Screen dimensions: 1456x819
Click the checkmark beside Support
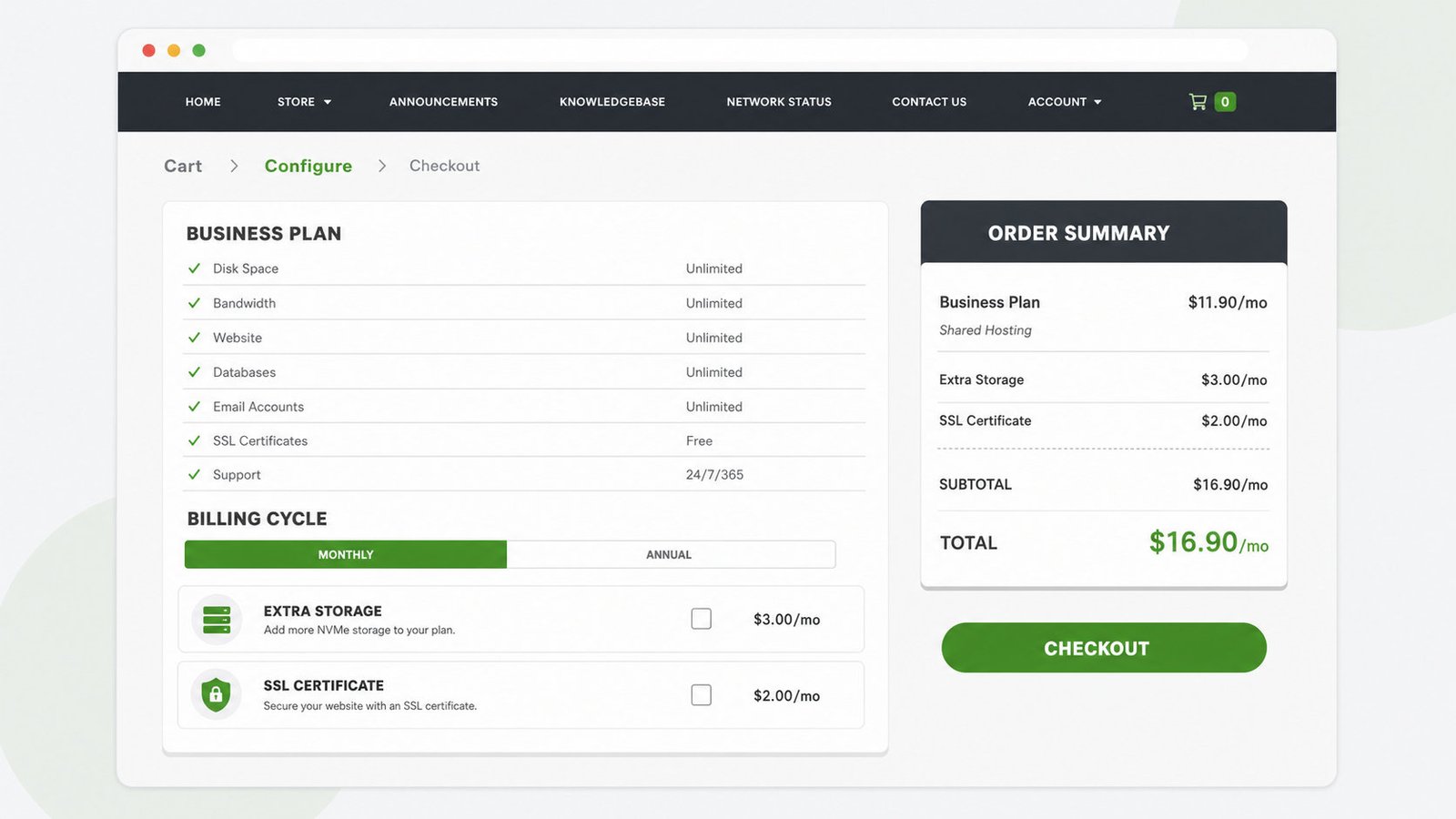point(194,475)
